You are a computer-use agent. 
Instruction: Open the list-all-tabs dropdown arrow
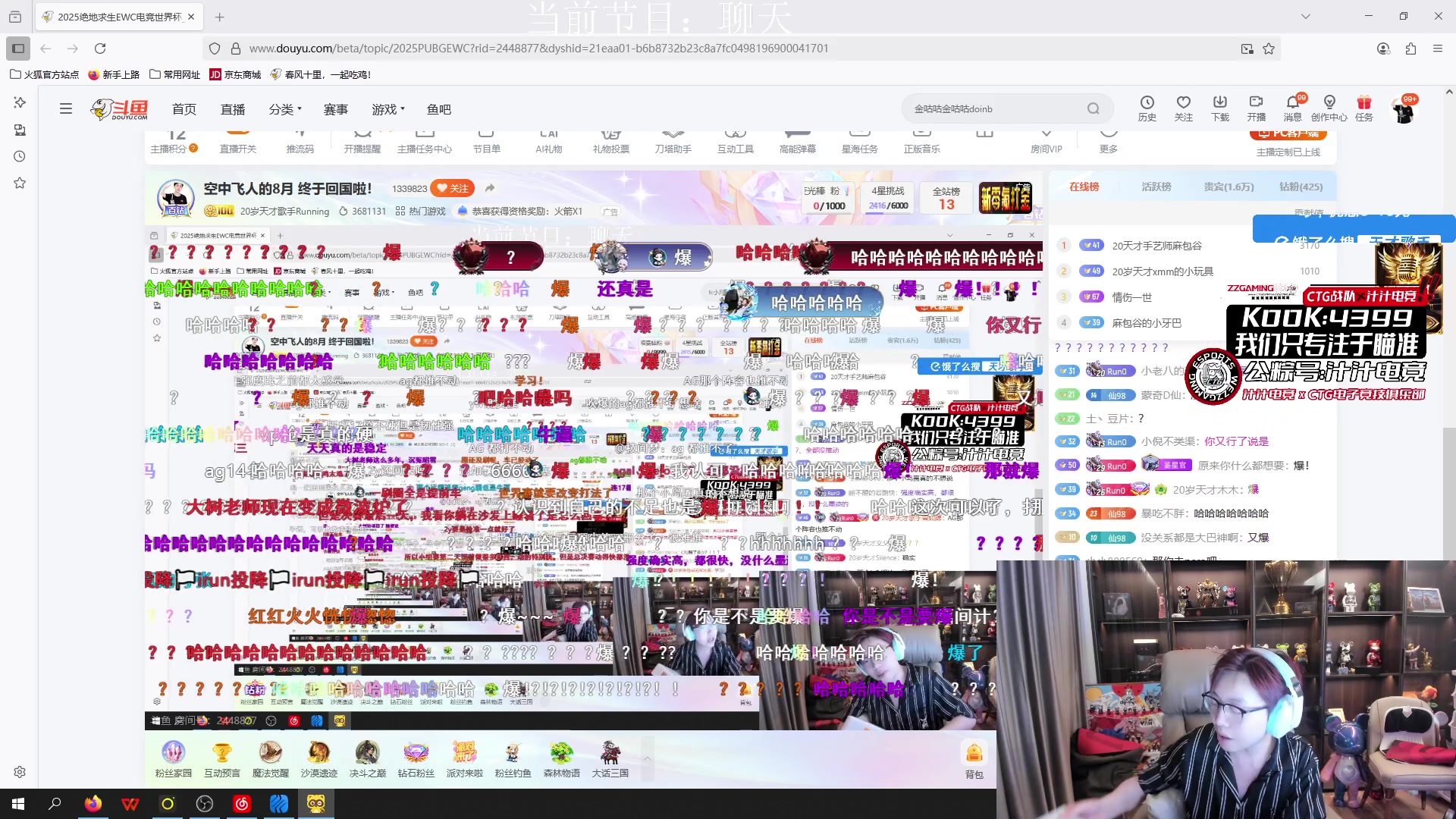click(1305, 16)
